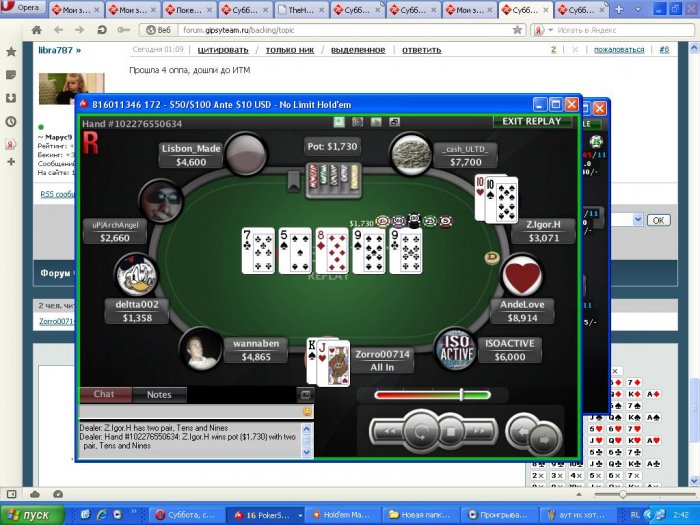The image size is (700, 525).
Task: Open Hold'em Ma... taskbar item
Action: (x=342, y=515)
